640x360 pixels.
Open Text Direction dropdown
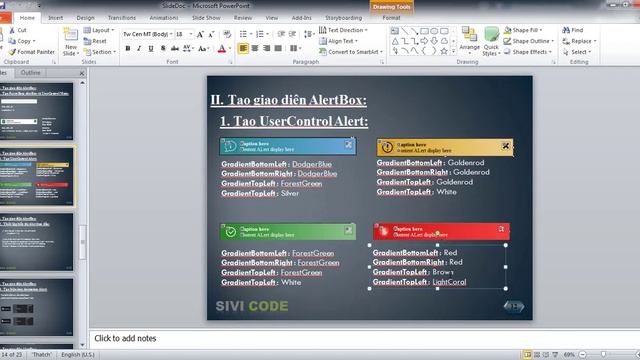[x=343, y=30]
